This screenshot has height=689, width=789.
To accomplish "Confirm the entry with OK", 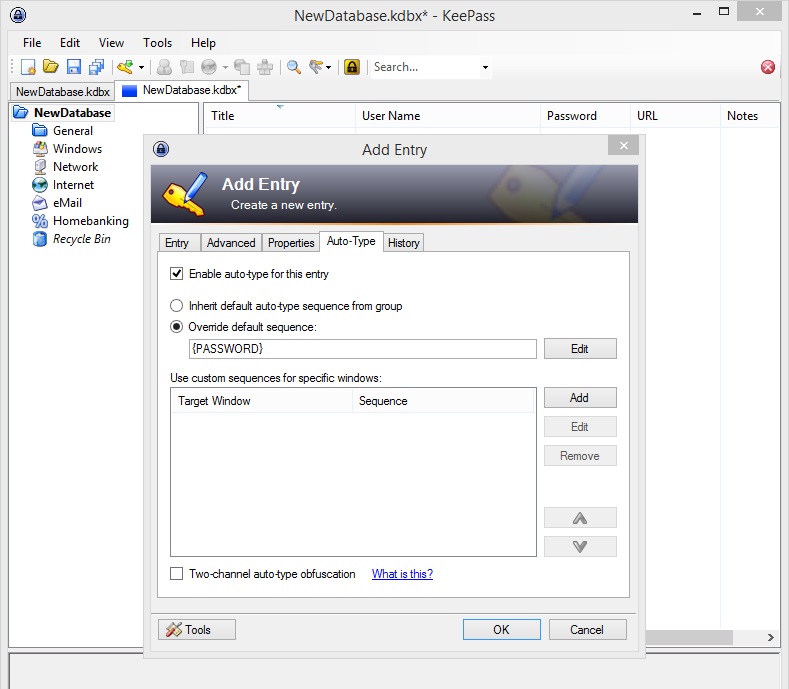I will 502,630.
